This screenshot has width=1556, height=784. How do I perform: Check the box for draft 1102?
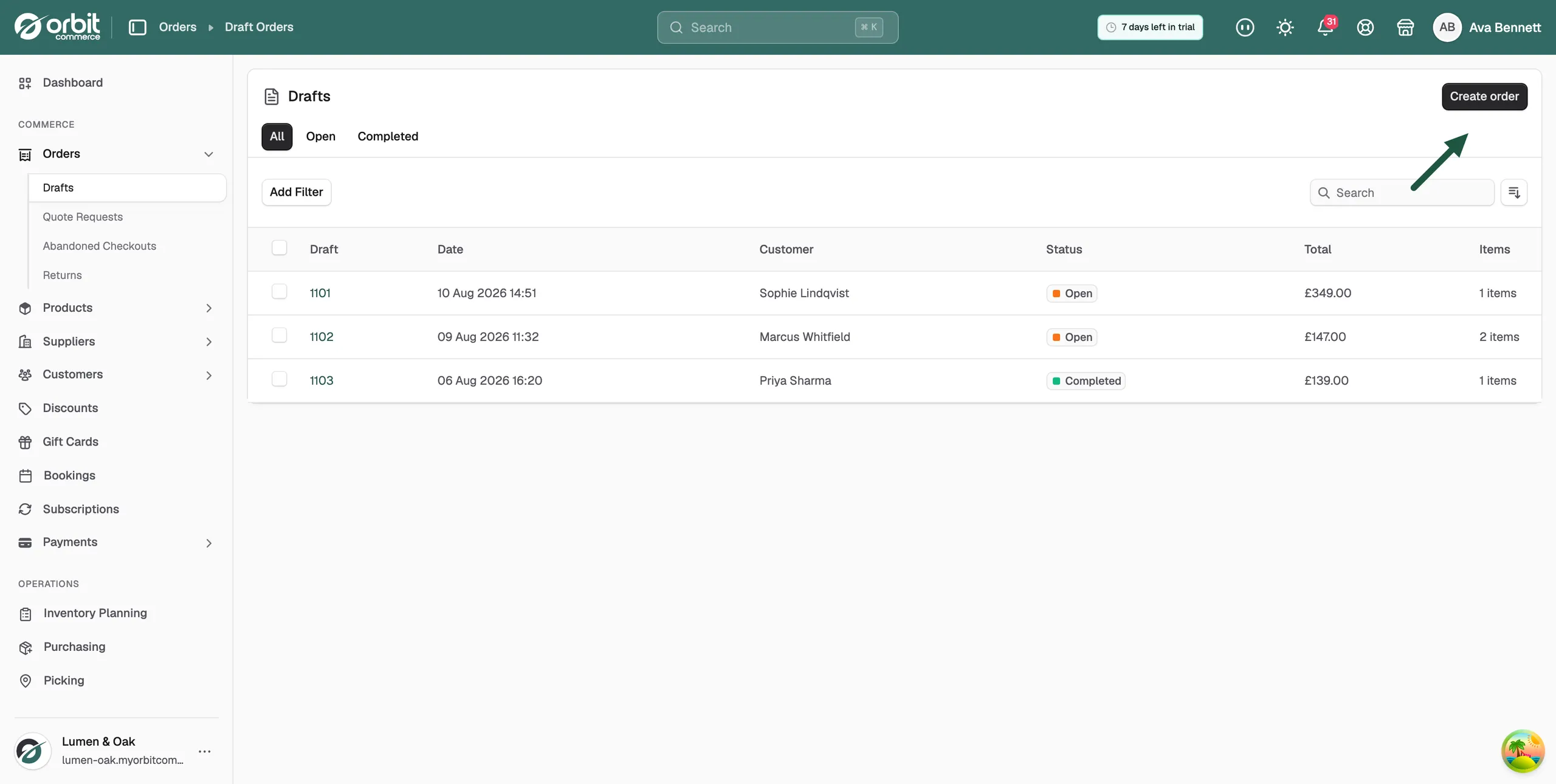pyautogui.click(x=279, y=335)
